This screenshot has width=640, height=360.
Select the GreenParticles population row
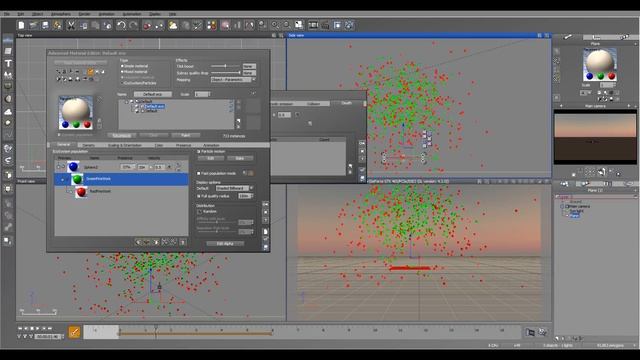(122, 179)
